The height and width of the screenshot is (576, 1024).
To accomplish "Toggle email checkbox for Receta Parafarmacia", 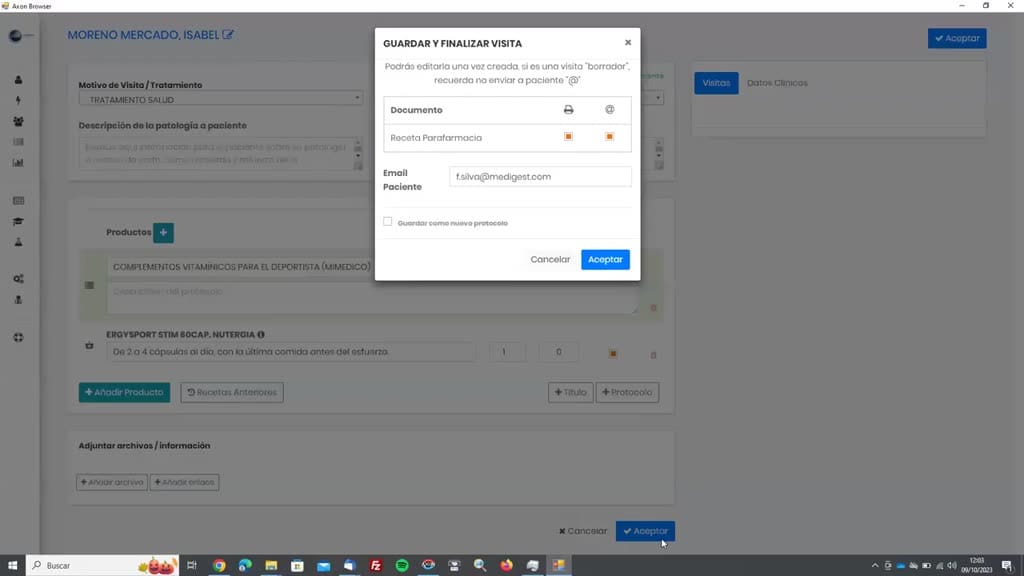I will tap(609, 136).
